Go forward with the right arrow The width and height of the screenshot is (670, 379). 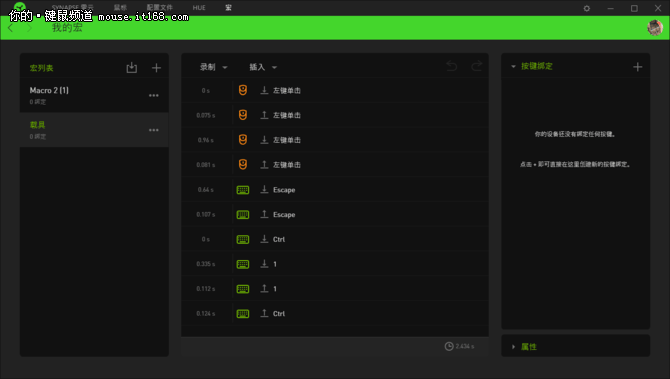(x=29, y=28)
